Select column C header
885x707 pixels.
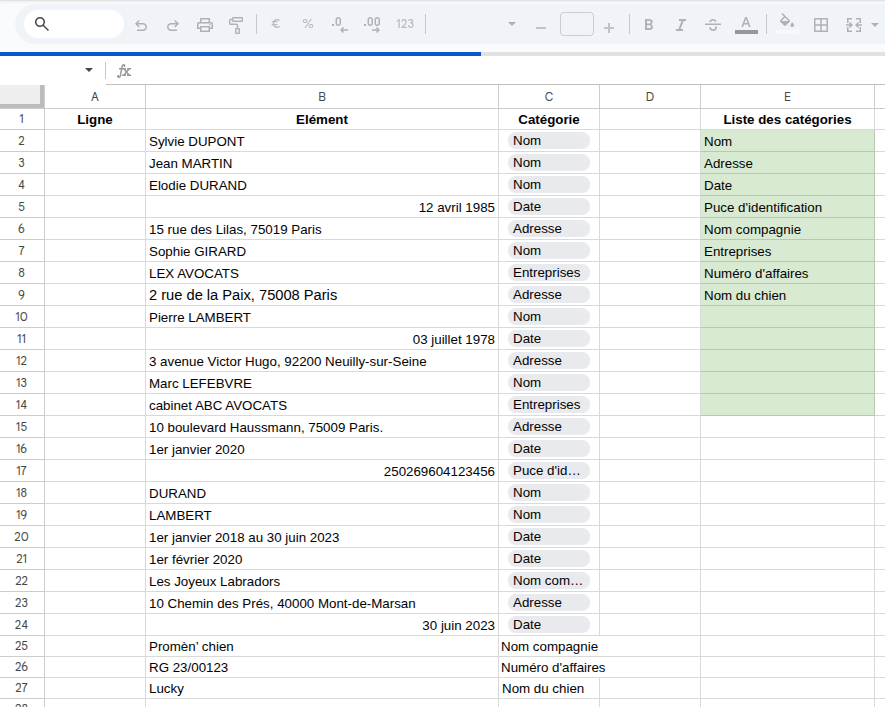click(549, 97)
